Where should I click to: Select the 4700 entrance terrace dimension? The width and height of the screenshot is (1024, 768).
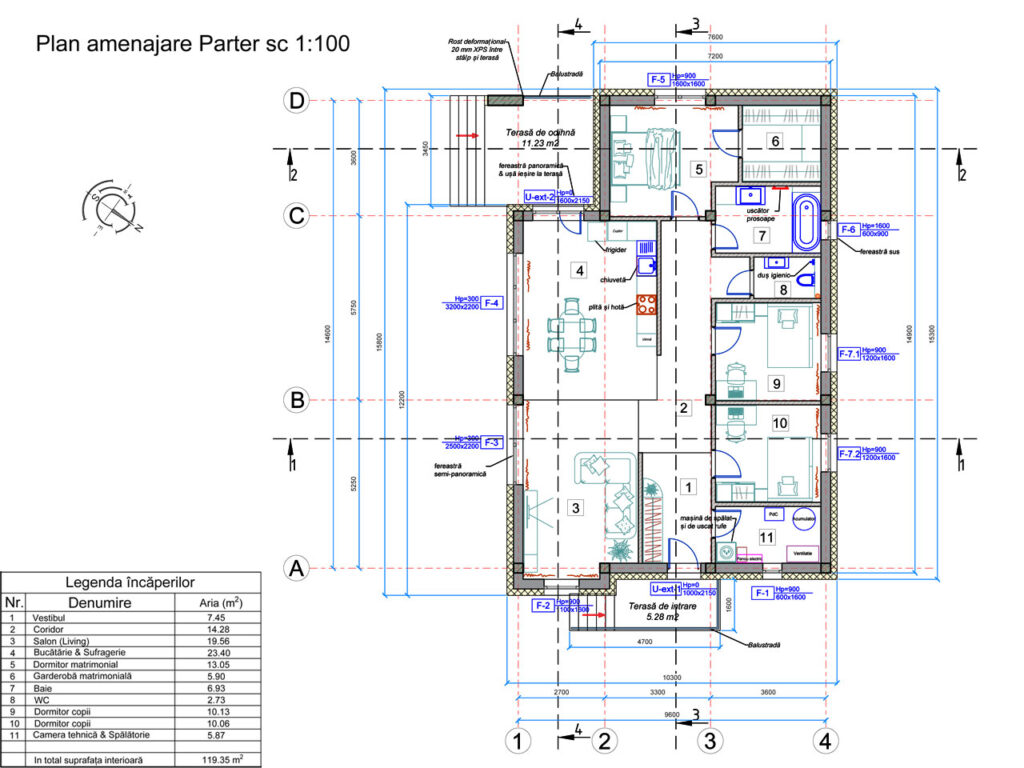pos(644,642)
